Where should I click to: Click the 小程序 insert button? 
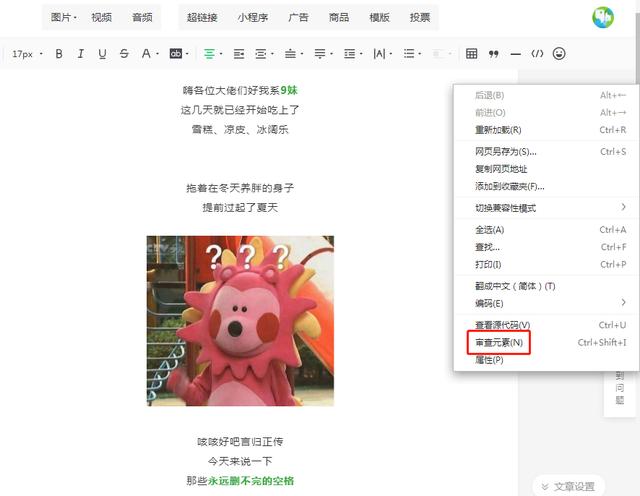click(253, 18)
